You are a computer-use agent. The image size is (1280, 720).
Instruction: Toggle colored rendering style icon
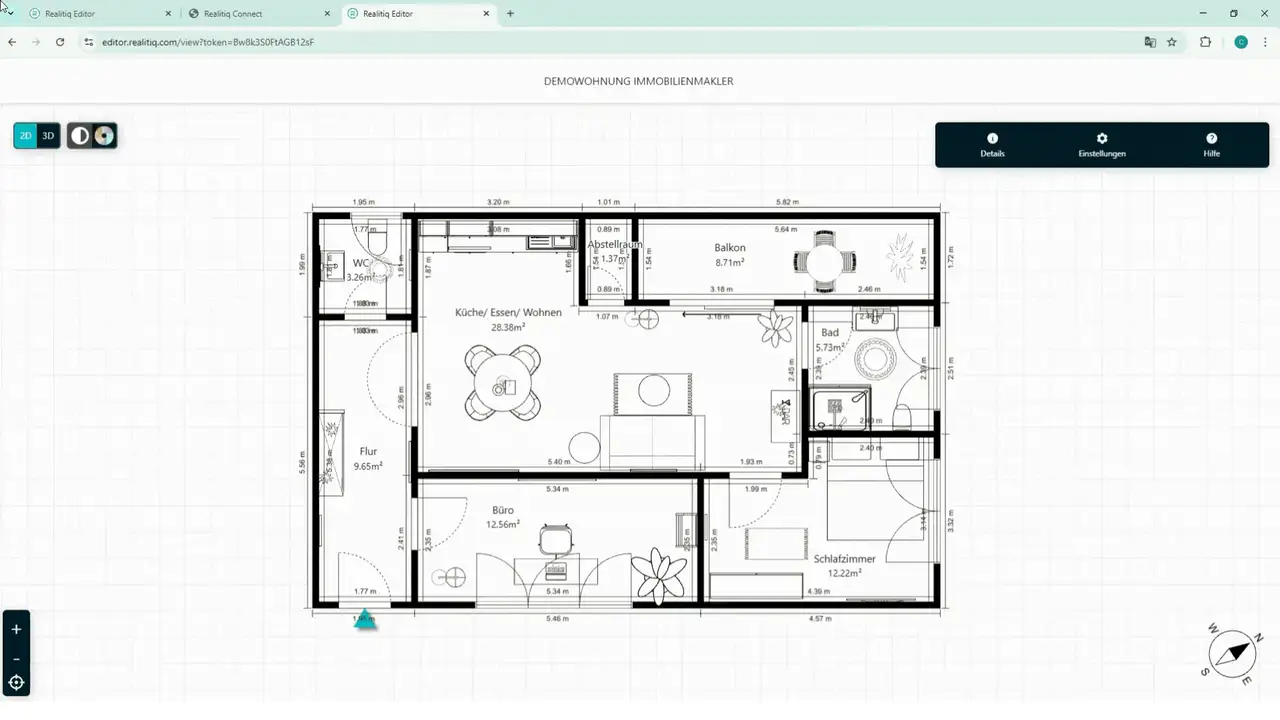coord(104,136)
